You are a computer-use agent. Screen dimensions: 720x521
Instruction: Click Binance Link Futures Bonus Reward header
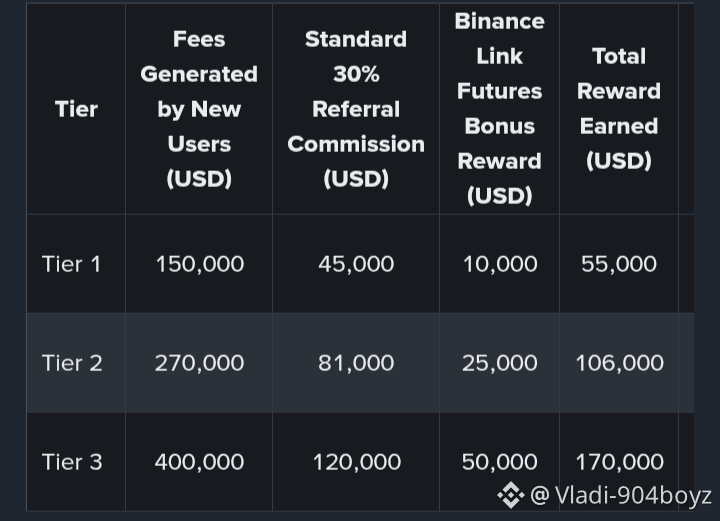tap(500, 109)
